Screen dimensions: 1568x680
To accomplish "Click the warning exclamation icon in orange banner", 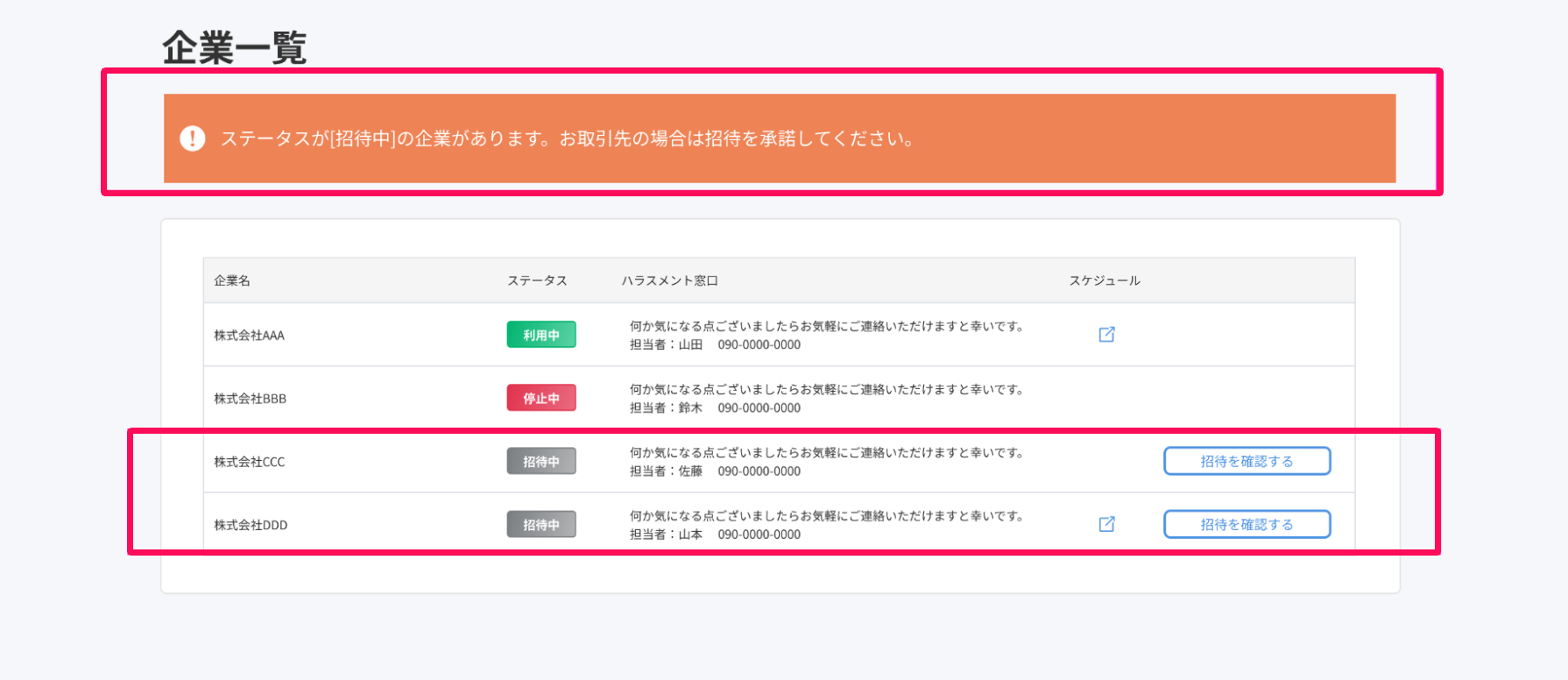I will (x=193, y=138).
